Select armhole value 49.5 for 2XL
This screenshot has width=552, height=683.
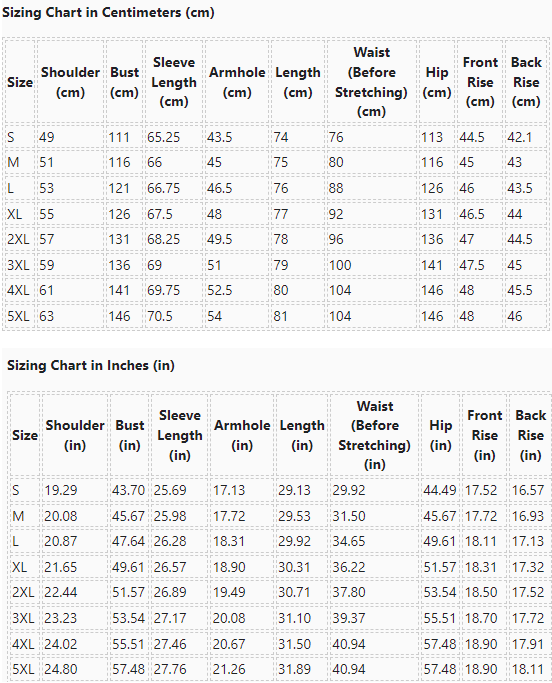coord(220,239)
